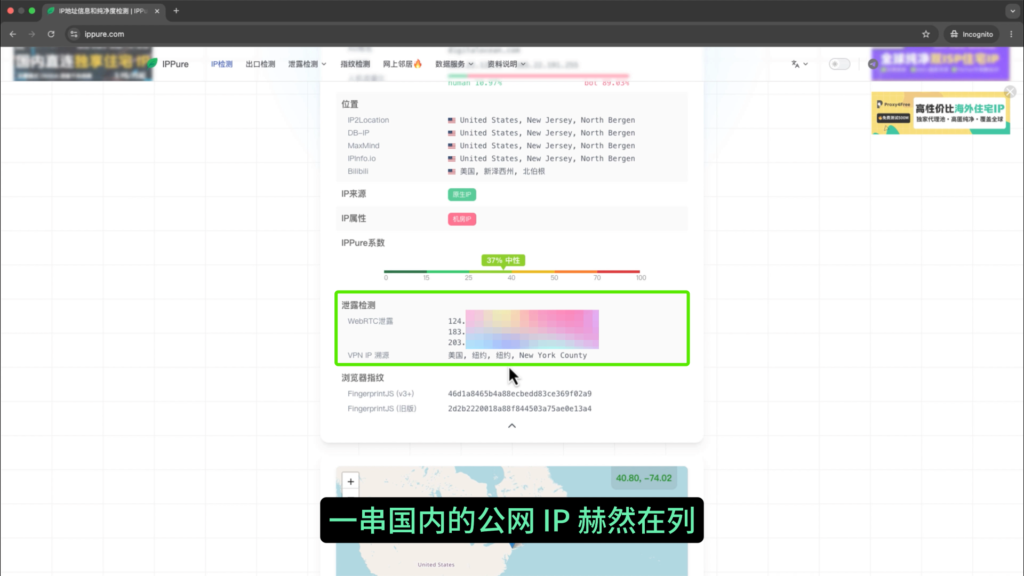Select the IP2Location location row
This screenshot has height=576, width=1024.
[x=512, y=120]
